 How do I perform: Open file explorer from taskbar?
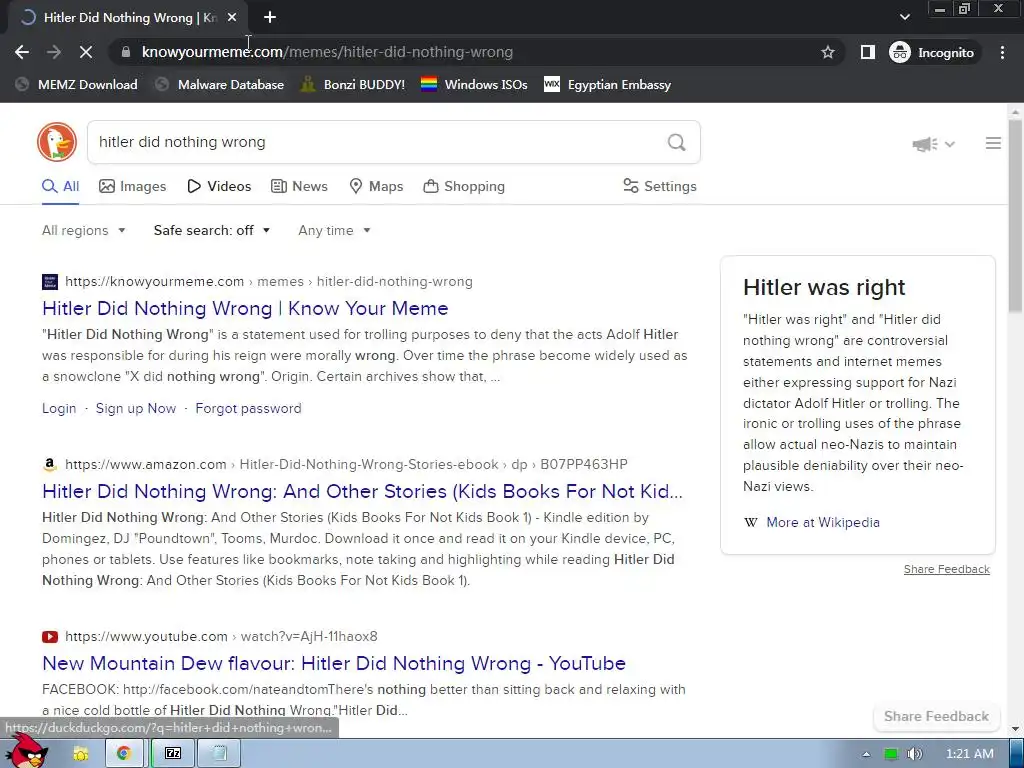click(x=81, y=754)
